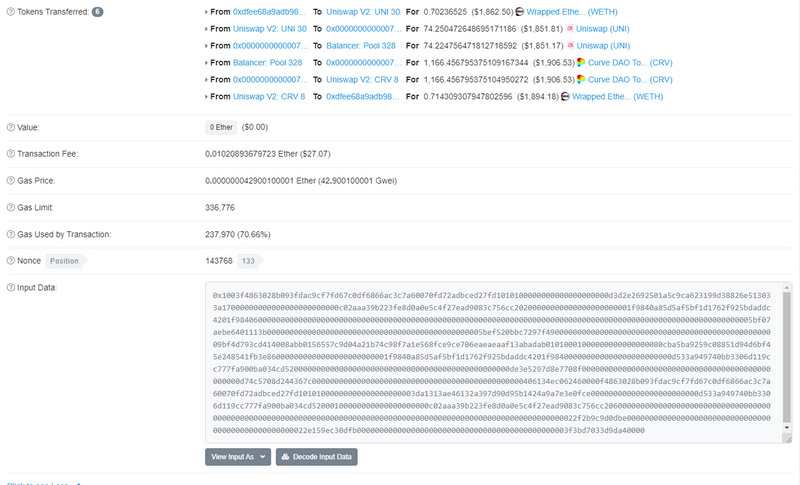Click the help icon next to Transaction Fee
The height and width of the screenshot is (485, 800).
point(10,154)
